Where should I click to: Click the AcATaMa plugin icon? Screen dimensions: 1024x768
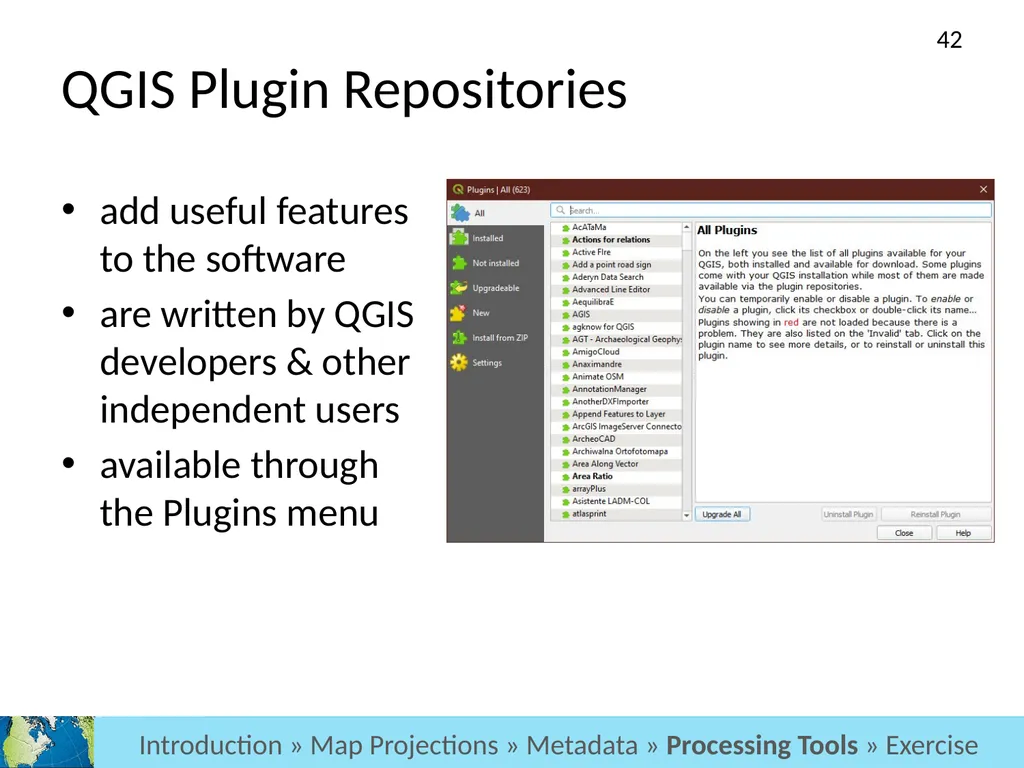pyautogui.click(x=566, y=228)
